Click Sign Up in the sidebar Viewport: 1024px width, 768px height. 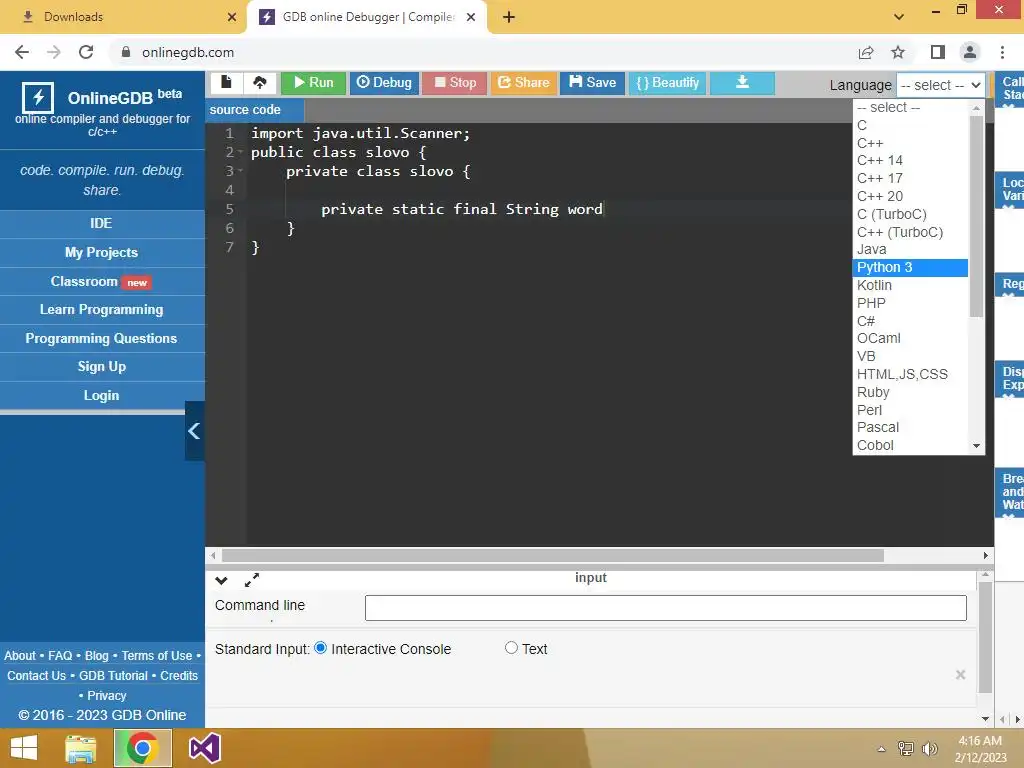(101, 367)
